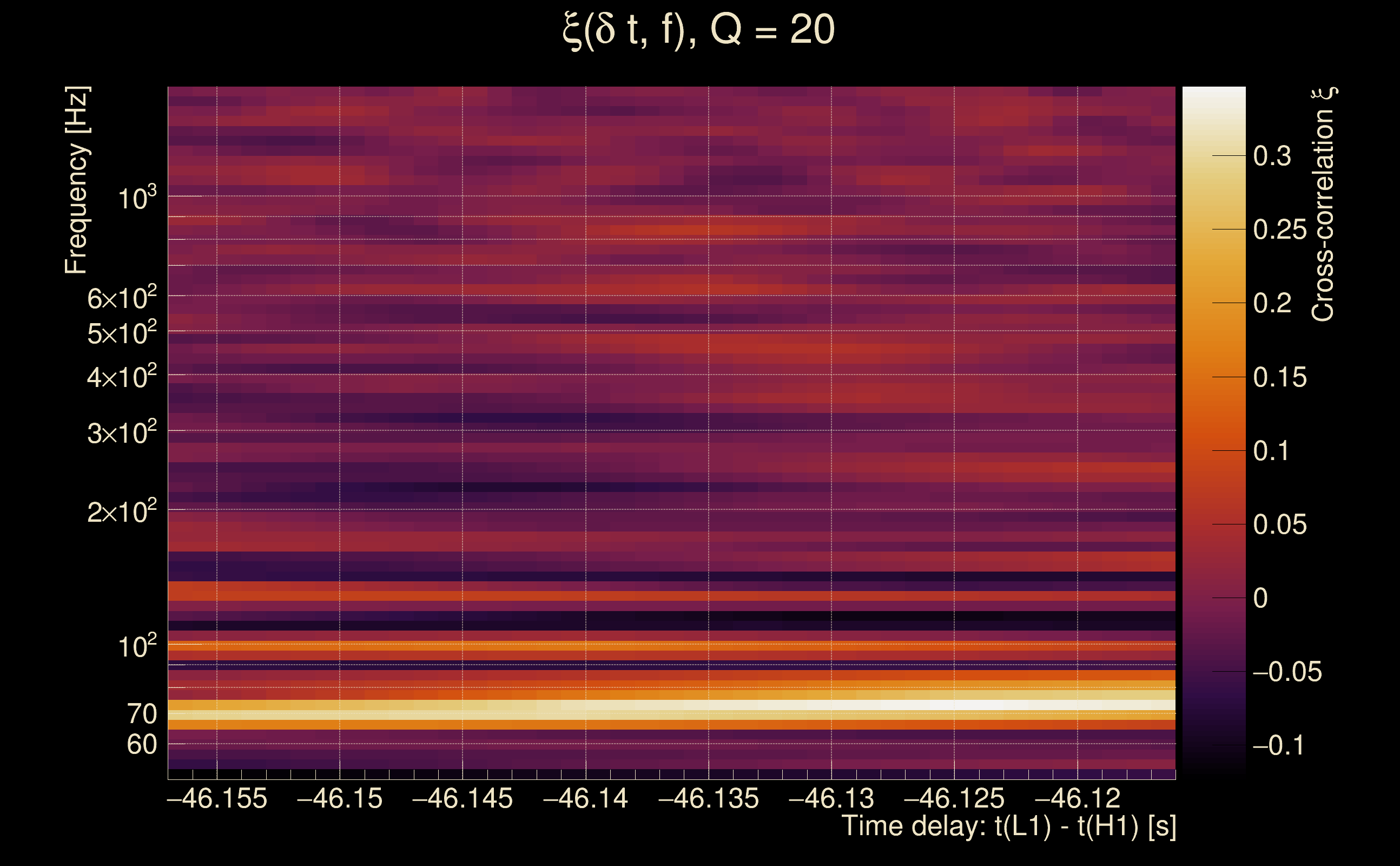Image resolution: width=1400 pixels, height=866 pixels.
Task: Click the Cross-correlation ξ colorbar label
Action: (1323, 205)
